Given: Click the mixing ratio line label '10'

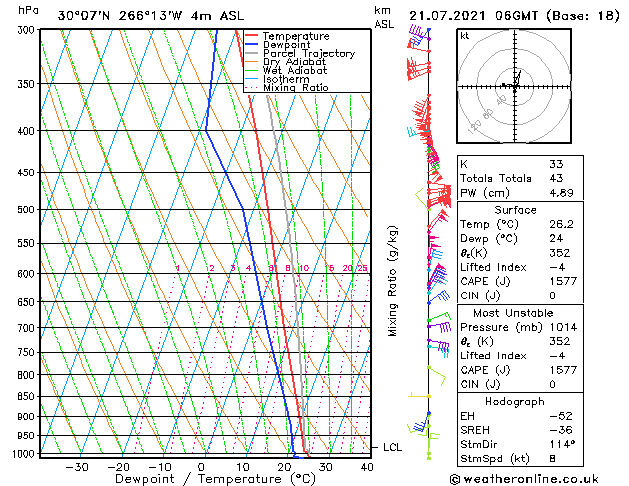Looking at the screenshot, I should [304, 268].
